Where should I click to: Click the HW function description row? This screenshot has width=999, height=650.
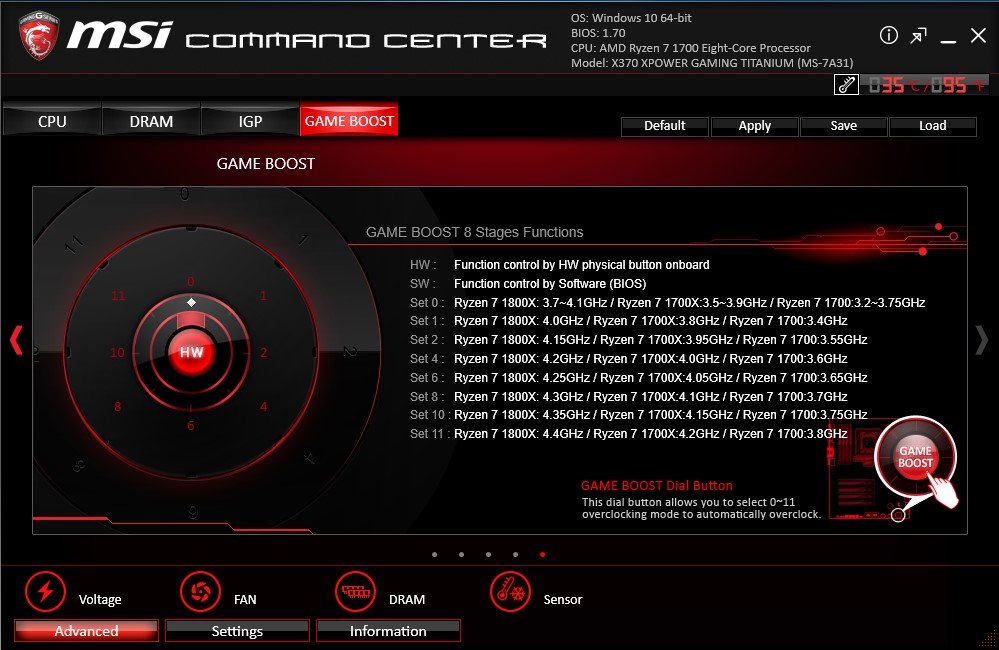tap(560, 264)
